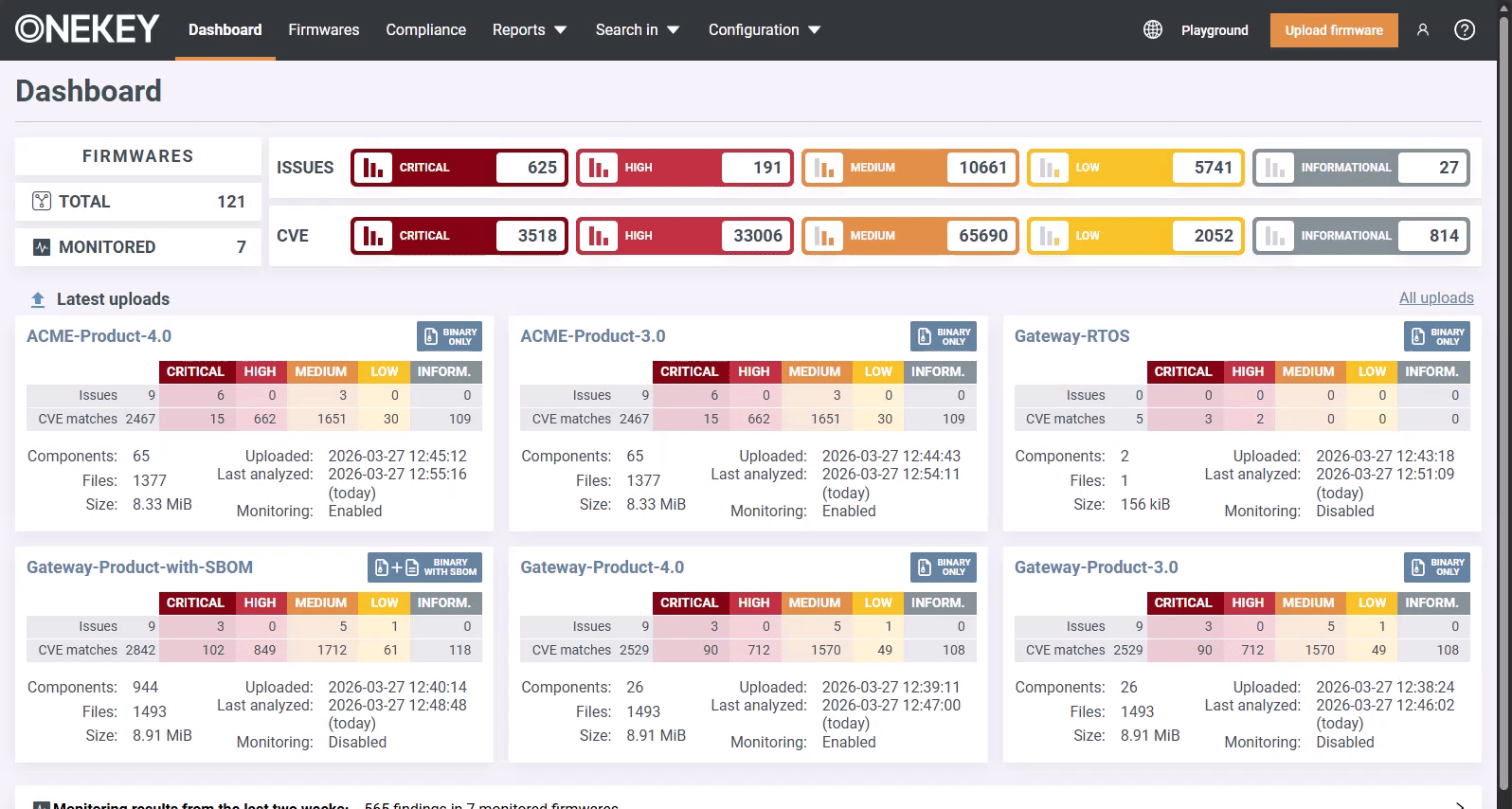Expand the Reports dropdown menu
The width and height of the screenshot is (1512, 809).
pos(529,30)
